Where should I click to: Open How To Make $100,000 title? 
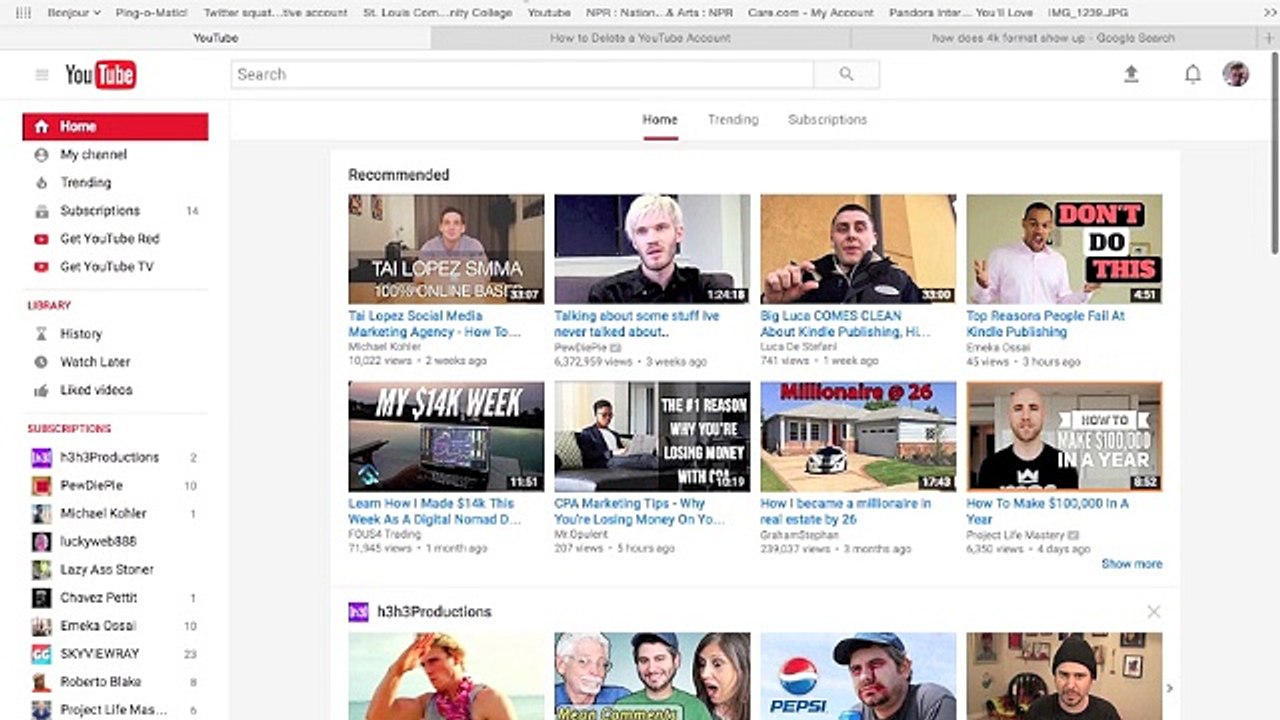click(x=1047, y=511)
